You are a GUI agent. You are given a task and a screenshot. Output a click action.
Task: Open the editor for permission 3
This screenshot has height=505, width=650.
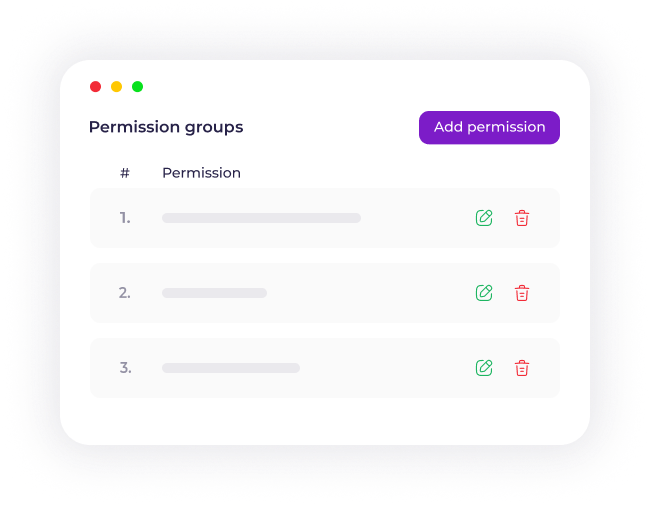[484, 368]
